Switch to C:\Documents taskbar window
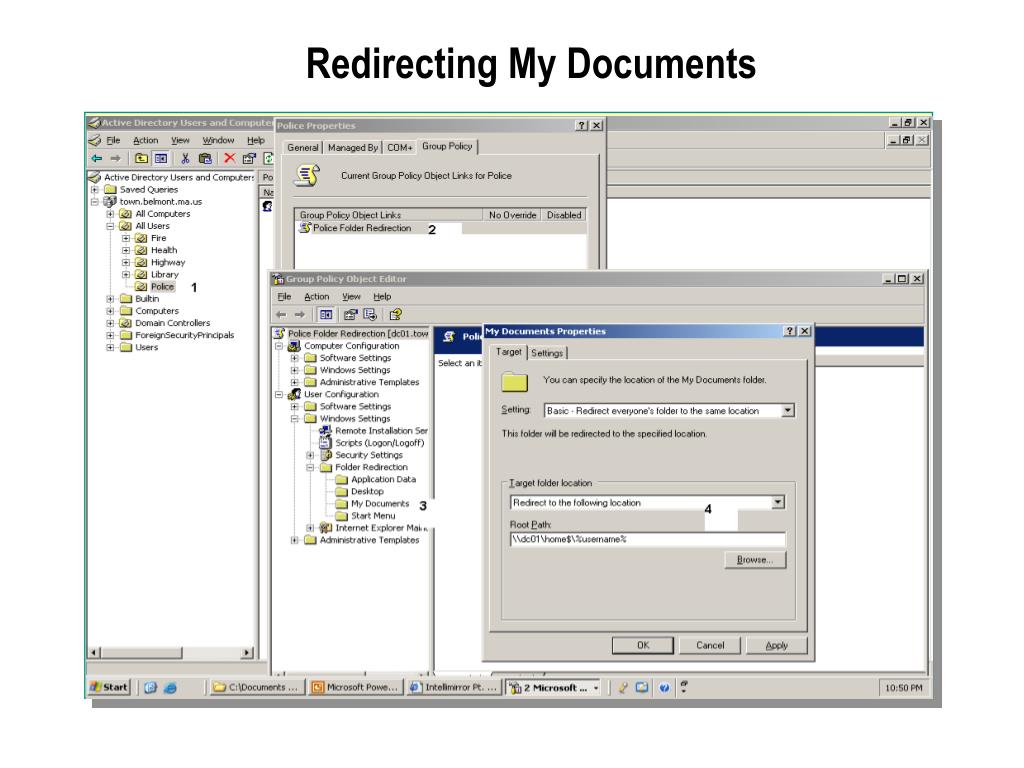1024x768 pixels. [x=257, y=687]
